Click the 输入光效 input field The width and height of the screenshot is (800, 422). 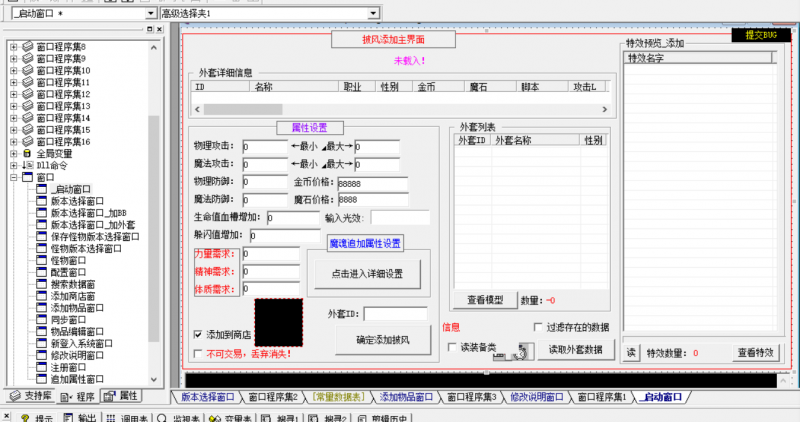[x=400, y=218]
